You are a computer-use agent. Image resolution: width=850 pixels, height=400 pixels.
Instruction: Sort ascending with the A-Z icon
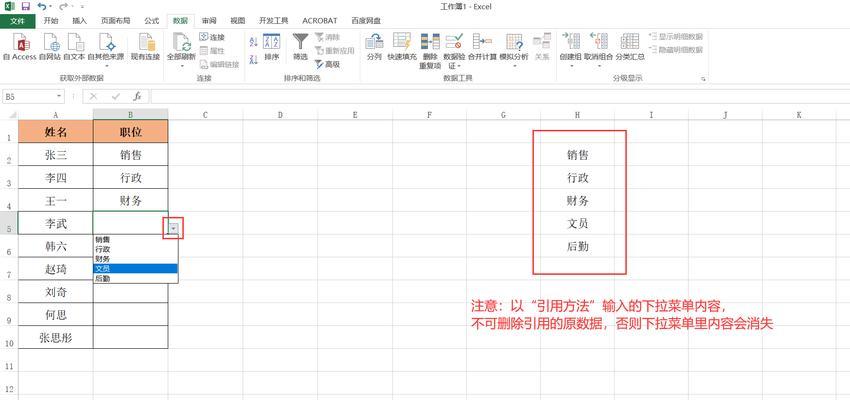click(253, 42)
